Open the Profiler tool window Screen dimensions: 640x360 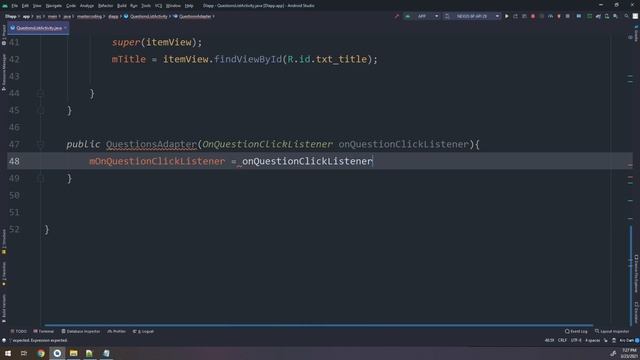click(x=117, y=331)
